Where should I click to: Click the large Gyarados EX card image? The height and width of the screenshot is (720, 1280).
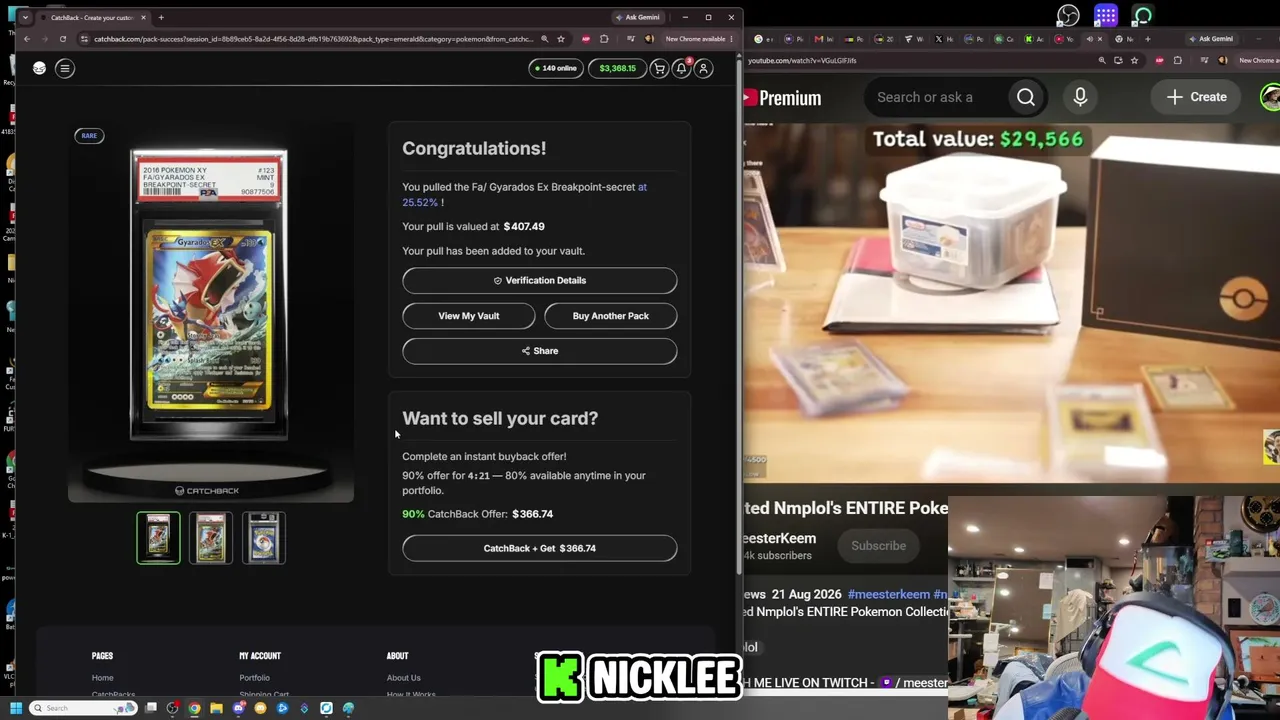209,294
